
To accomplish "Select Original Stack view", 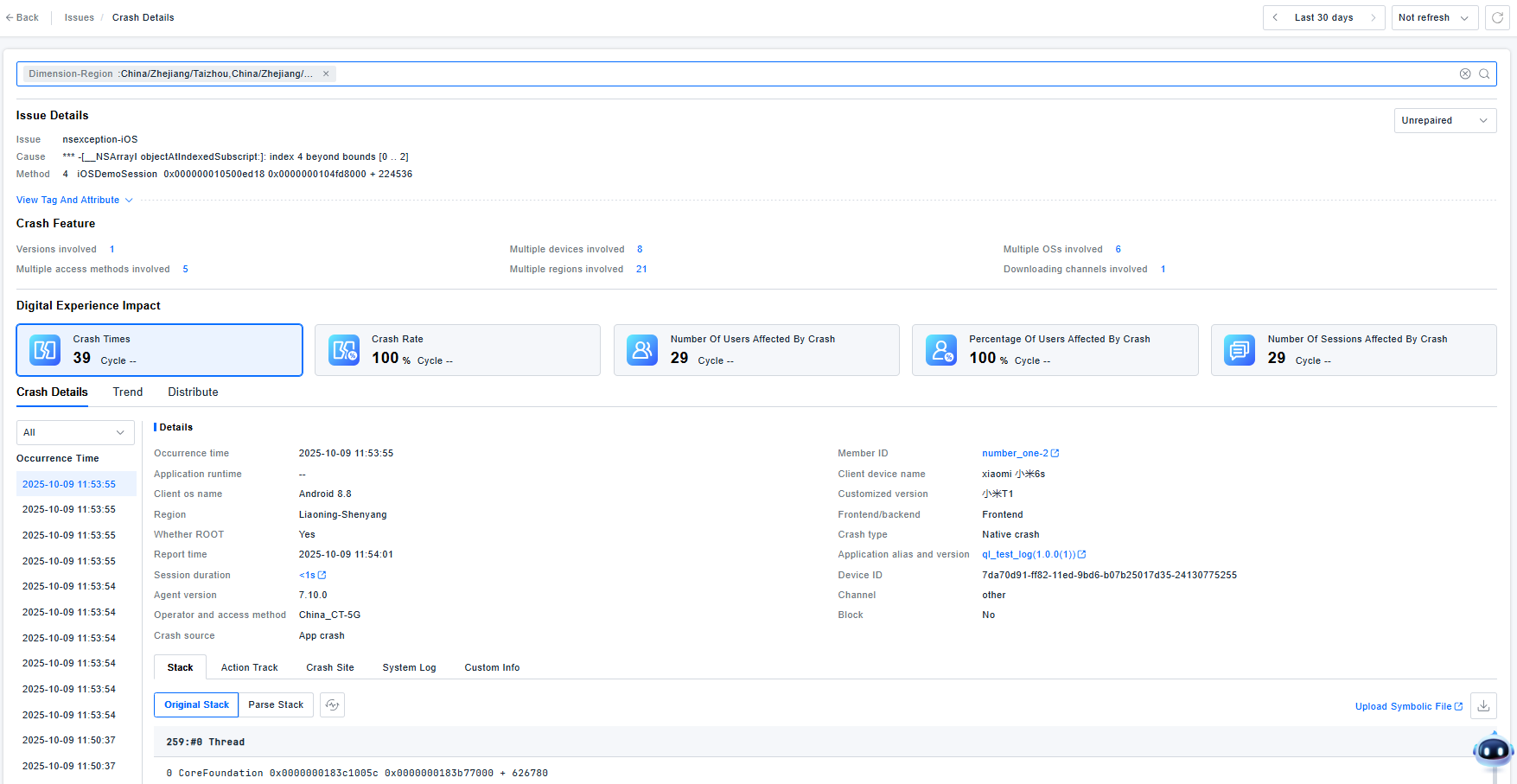I will pos(196,705).
